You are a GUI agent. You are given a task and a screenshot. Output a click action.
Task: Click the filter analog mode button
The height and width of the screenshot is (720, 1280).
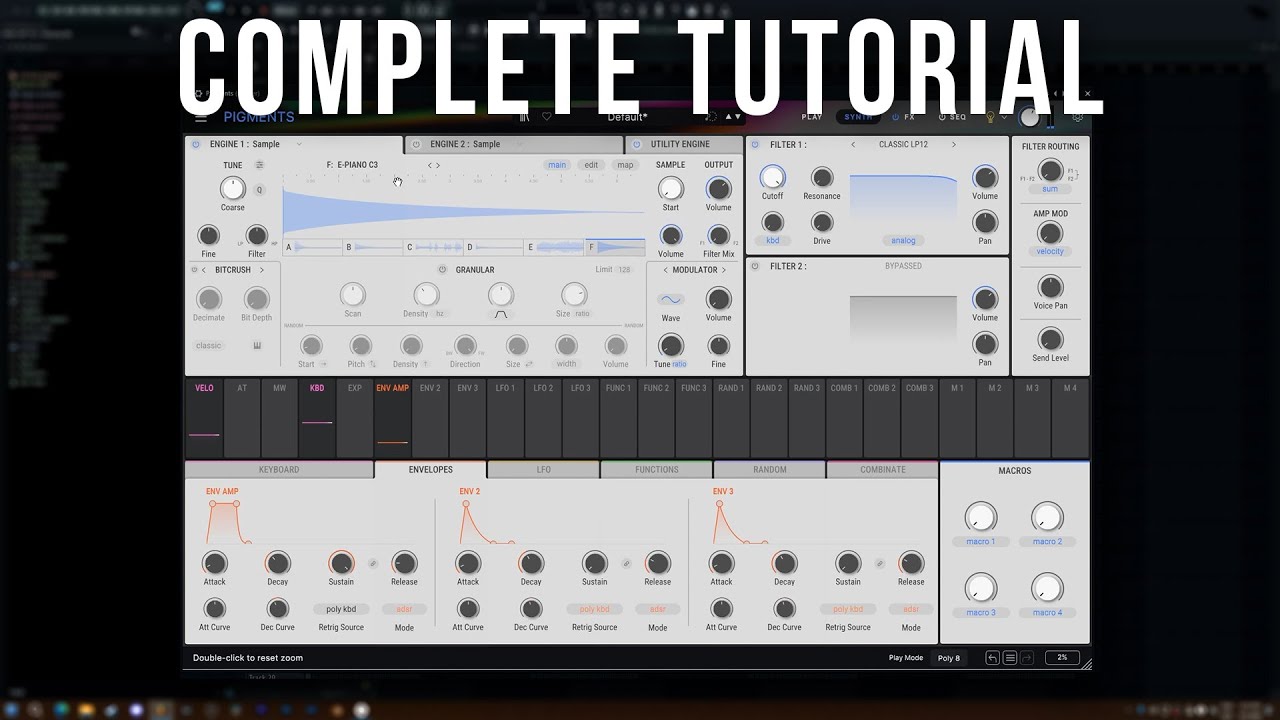click(x=904, y=241)
